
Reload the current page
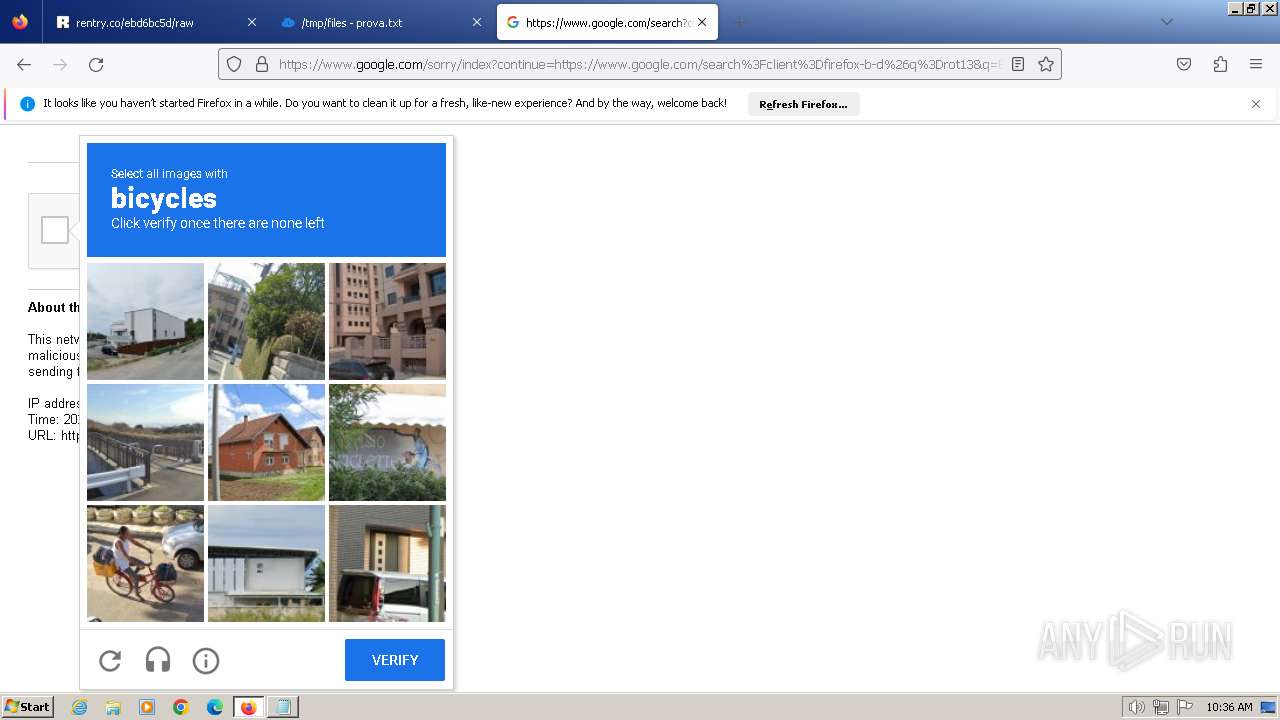click(x=96, y=64)
